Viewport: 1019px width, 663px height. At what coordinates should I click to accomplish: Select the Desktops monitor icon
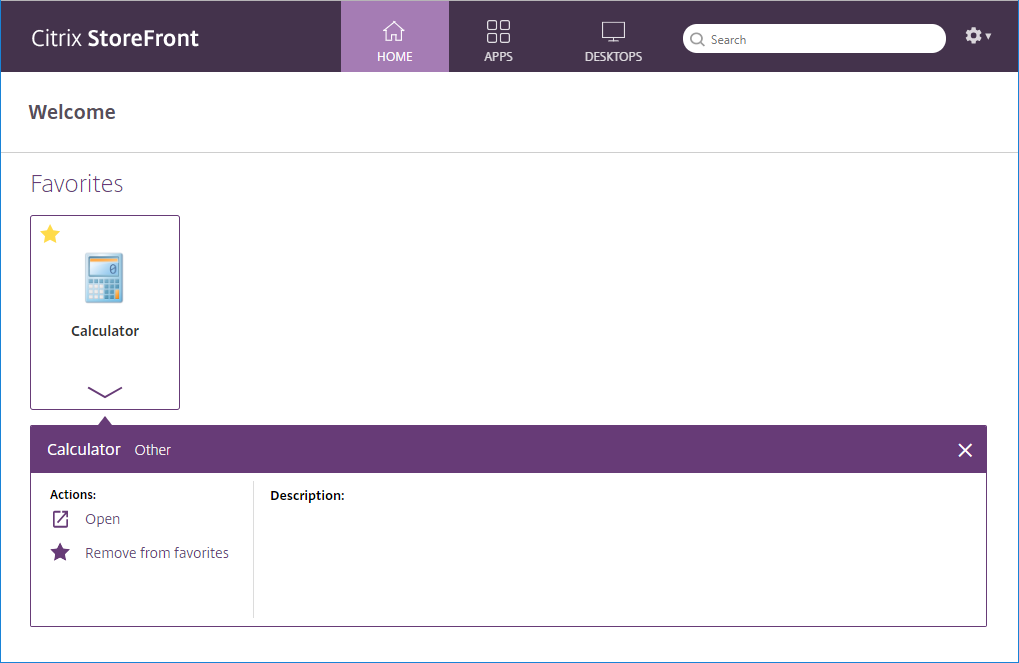point(613,31)
